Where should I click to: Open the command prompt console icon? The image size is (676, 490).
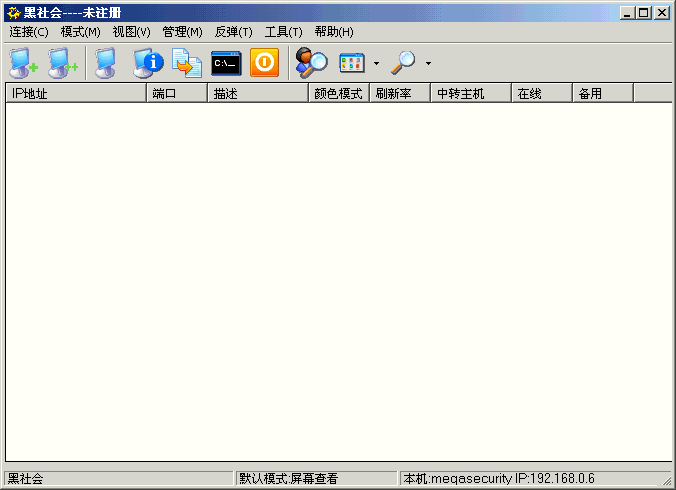click(226, 63)
